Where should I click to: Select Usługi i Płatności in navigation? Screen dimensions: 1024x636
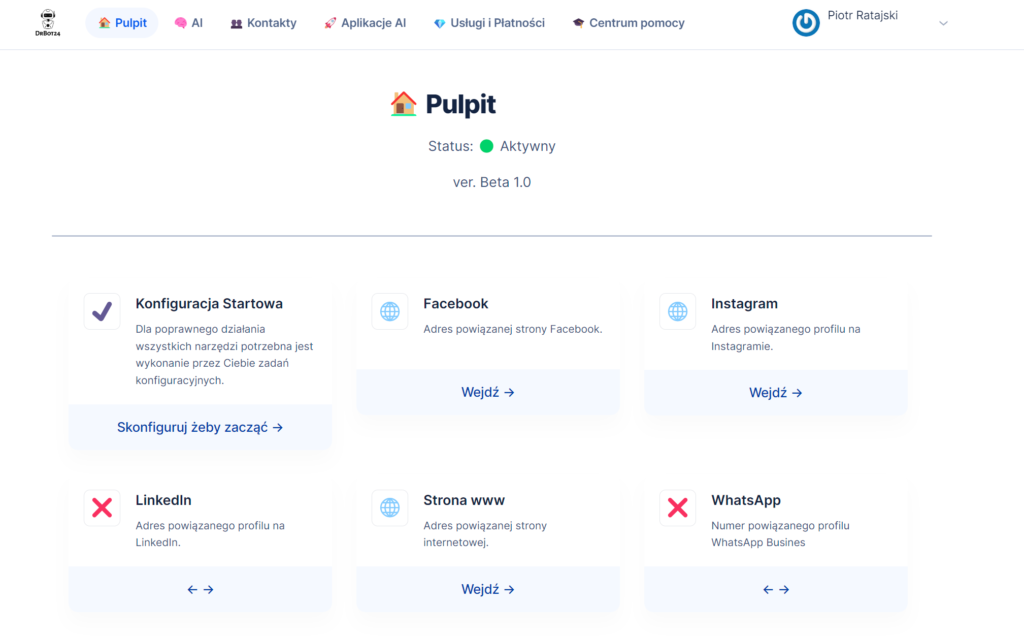(489, 23)
